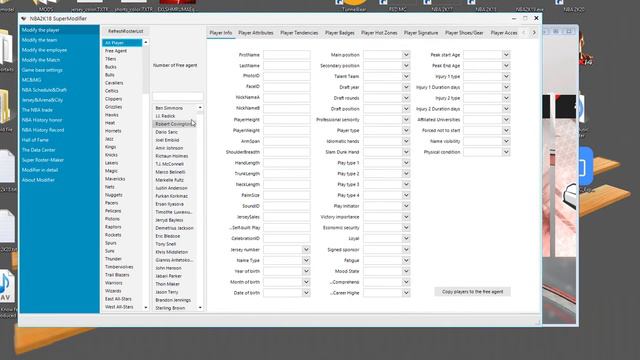Click player list scroll down arrow

click(200, 307)
